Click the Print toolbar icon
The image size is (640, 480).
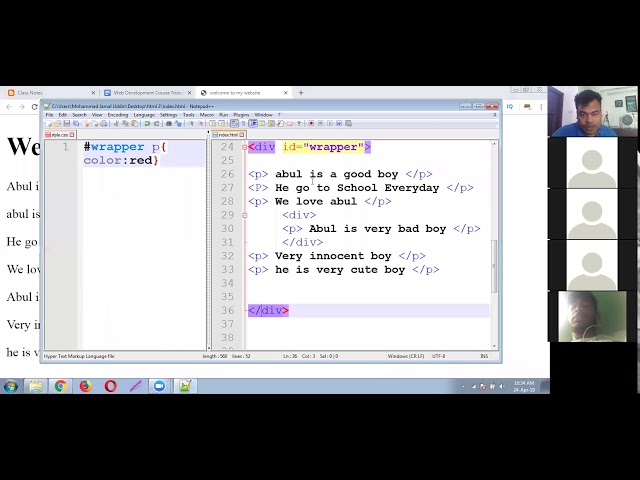click(x=104, y=123)
